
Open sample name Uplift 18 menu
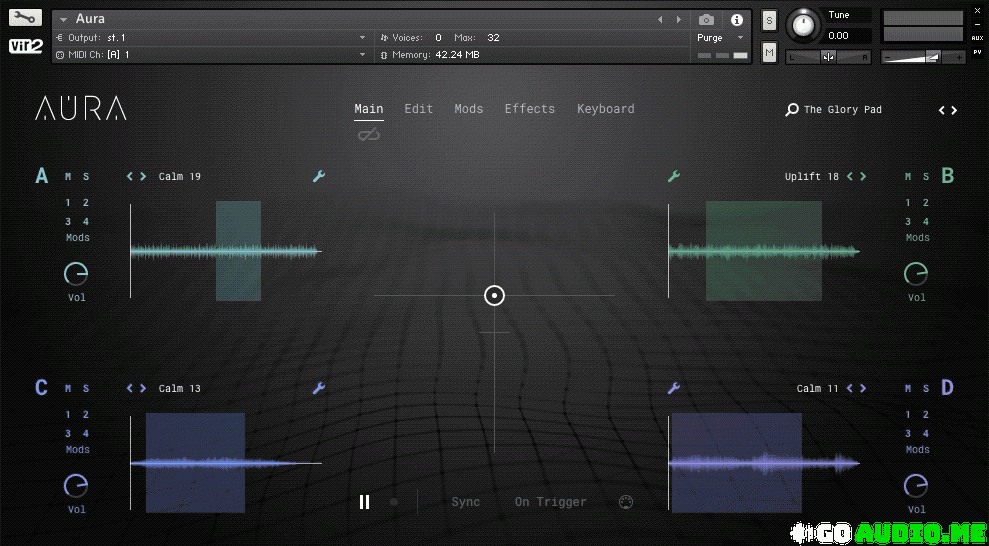pos(812,177)
